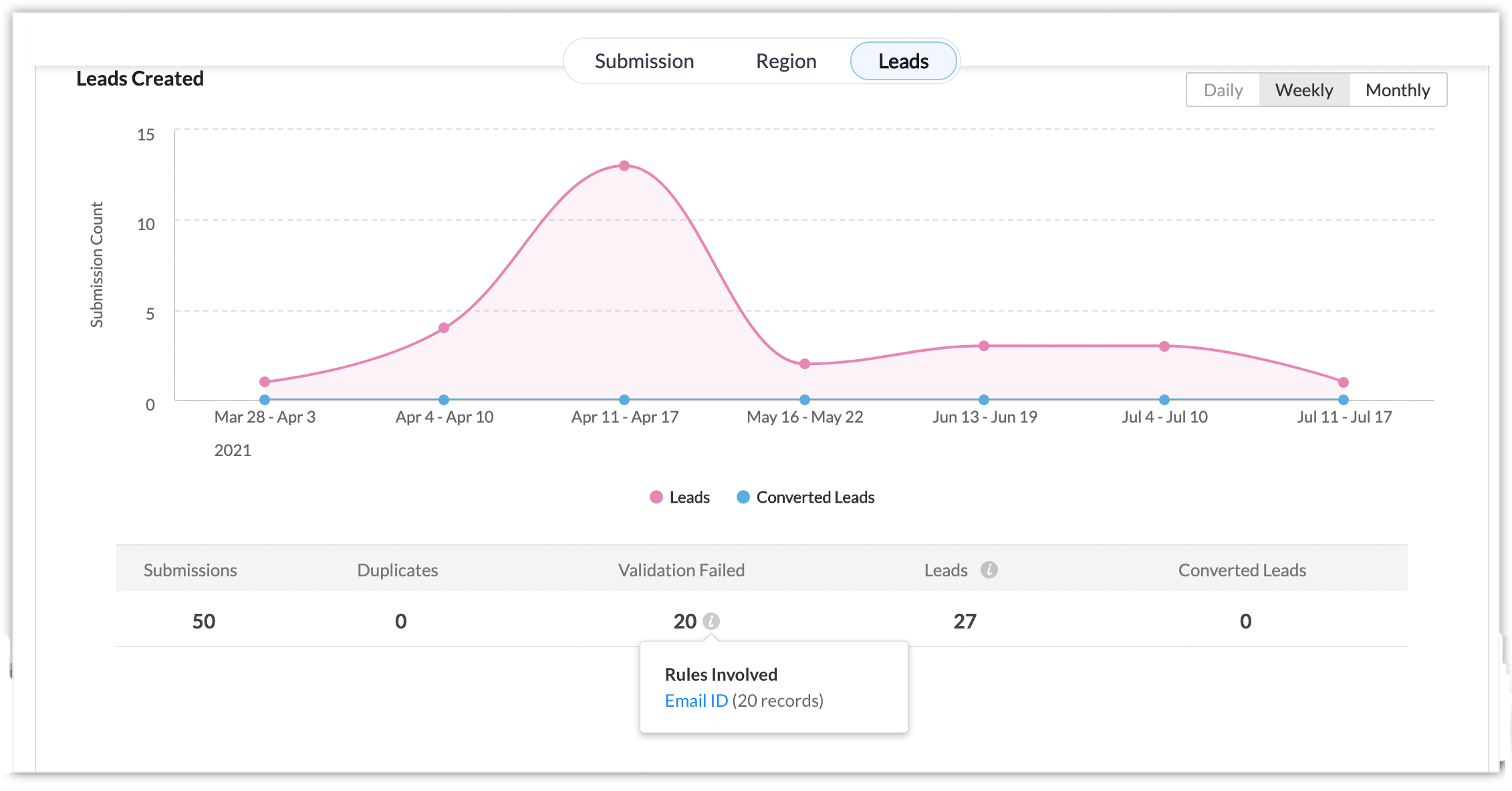Select the Leads tab
Image resolution: width=1512 pixels, height=791 pixels.
coord(903,62)
